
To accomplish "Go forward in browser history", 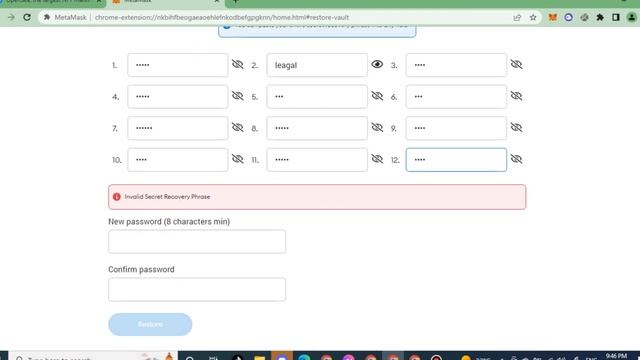I will click(11, 17).
